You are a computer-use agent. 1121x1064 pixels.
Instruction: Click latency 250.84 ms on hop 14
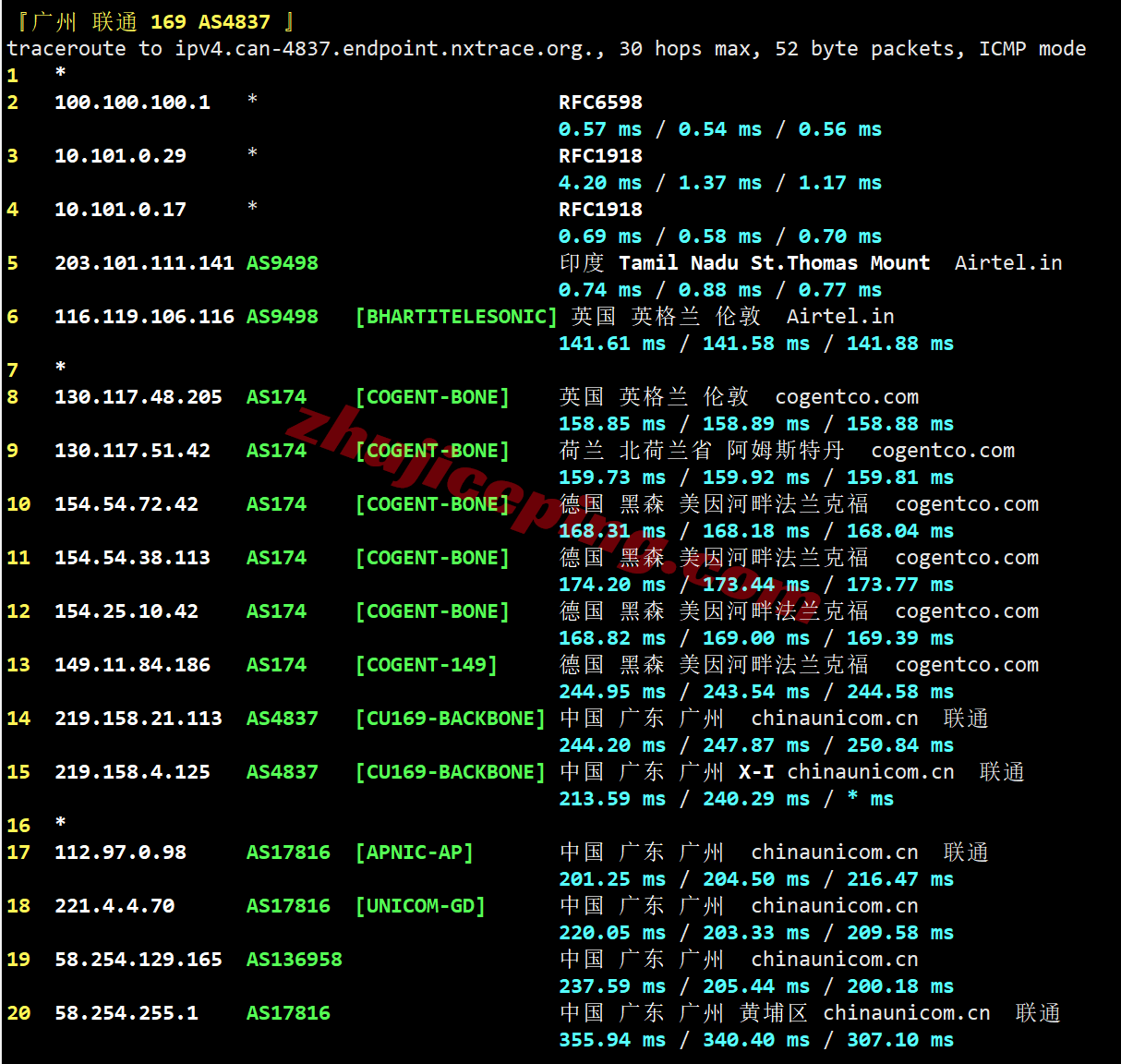[x=900, y=745]
